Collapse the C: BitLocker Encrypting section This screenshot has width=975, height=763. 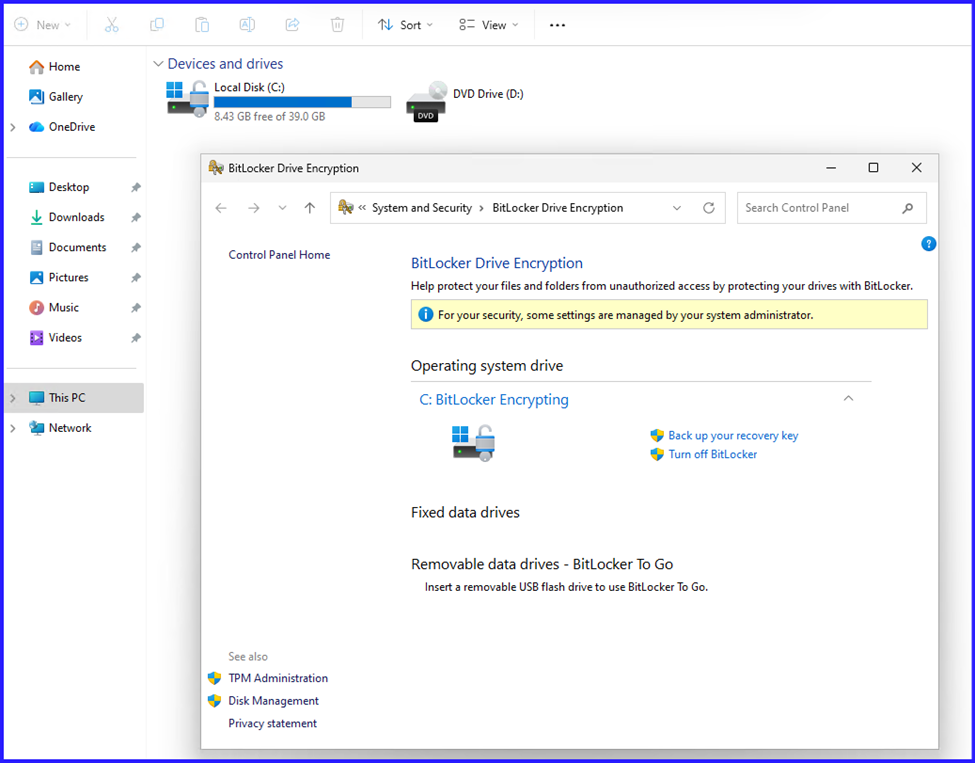[848, 399]
